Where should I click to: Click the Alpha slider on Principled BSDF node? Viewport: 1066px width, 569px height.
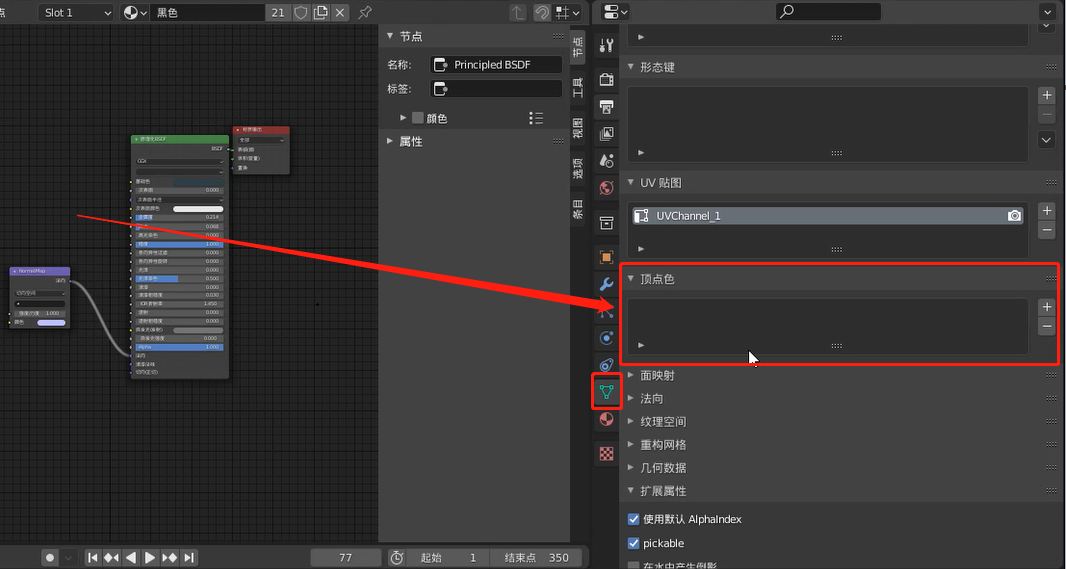tap(179, 347)
